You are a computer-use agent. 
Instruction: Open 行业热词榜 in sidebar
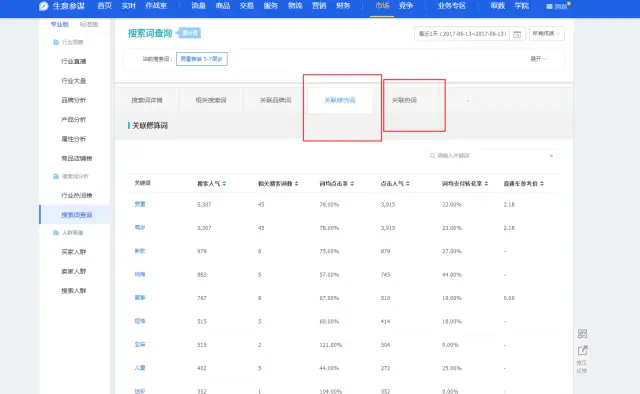point(77,196)
